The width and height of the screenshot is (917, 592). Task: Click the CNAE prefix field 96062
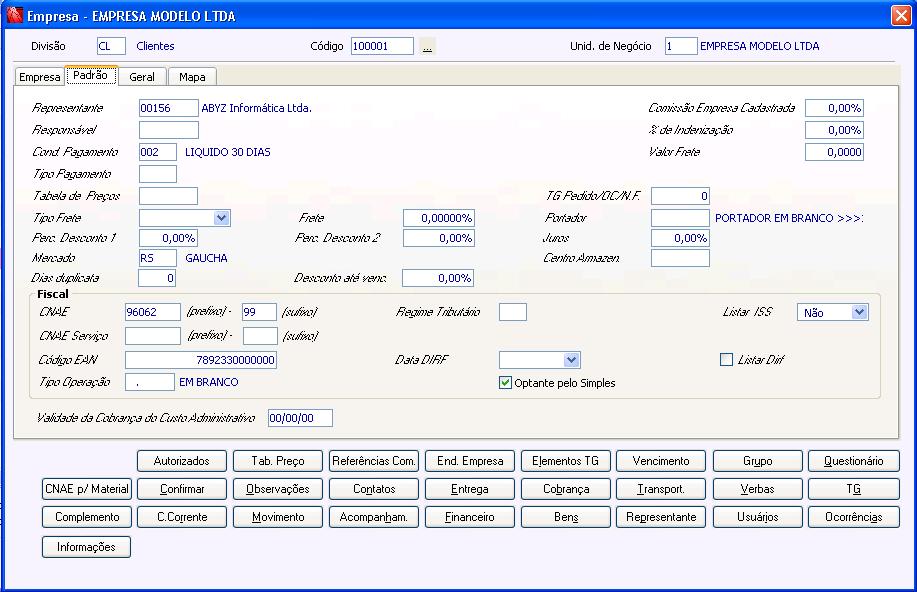click(153, 312)
